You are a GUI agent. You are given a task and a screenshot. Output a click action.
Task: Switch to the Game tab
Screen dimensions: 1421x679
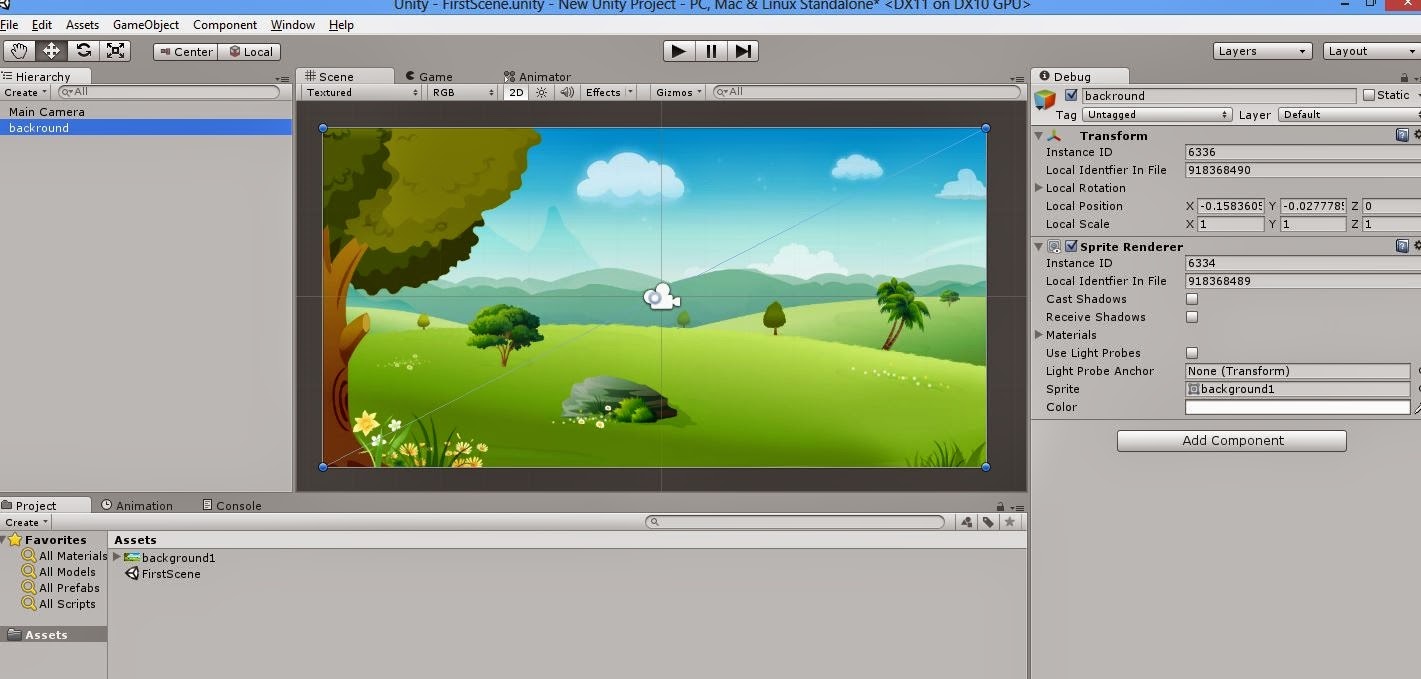[430, 76]
